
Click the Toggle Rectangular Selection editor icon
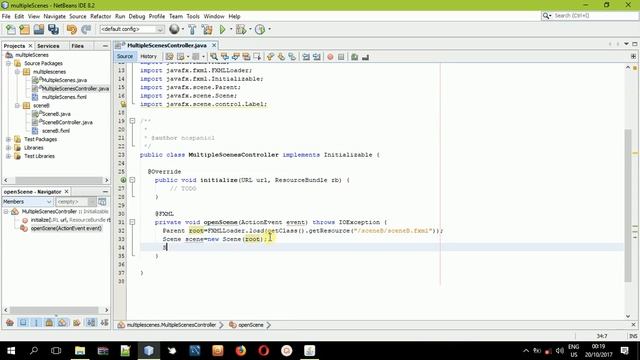point(257,57)
